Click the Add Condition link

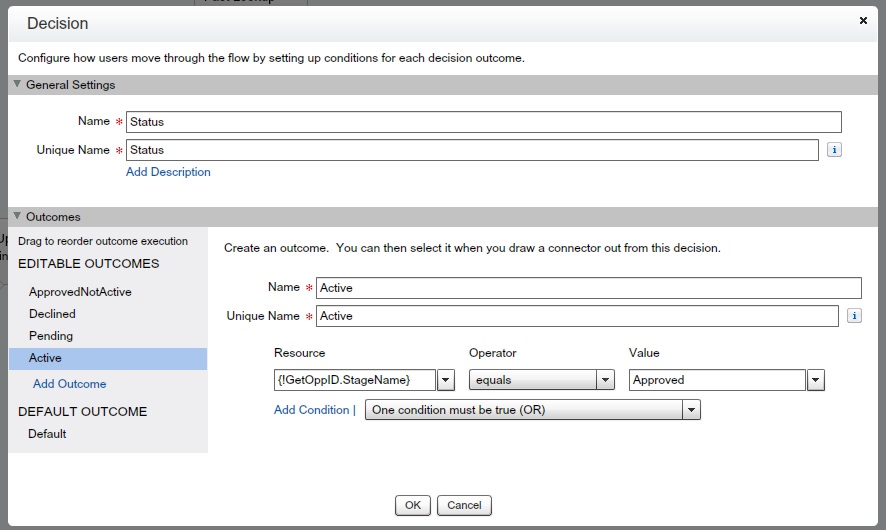point(311,410)
